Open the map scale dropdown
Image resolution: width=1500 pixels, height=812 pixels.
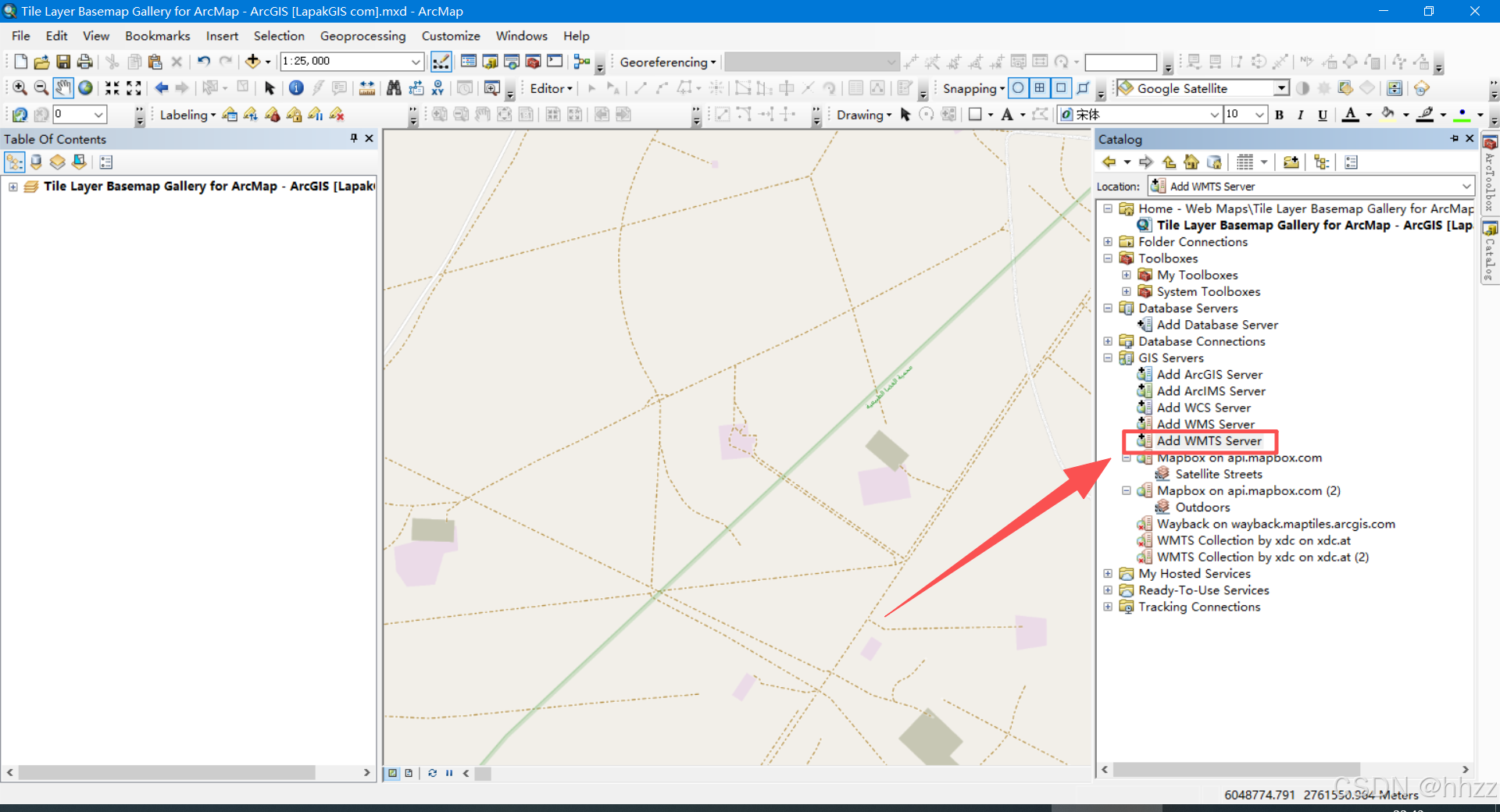pyautogui.click(x=416, y=61)
